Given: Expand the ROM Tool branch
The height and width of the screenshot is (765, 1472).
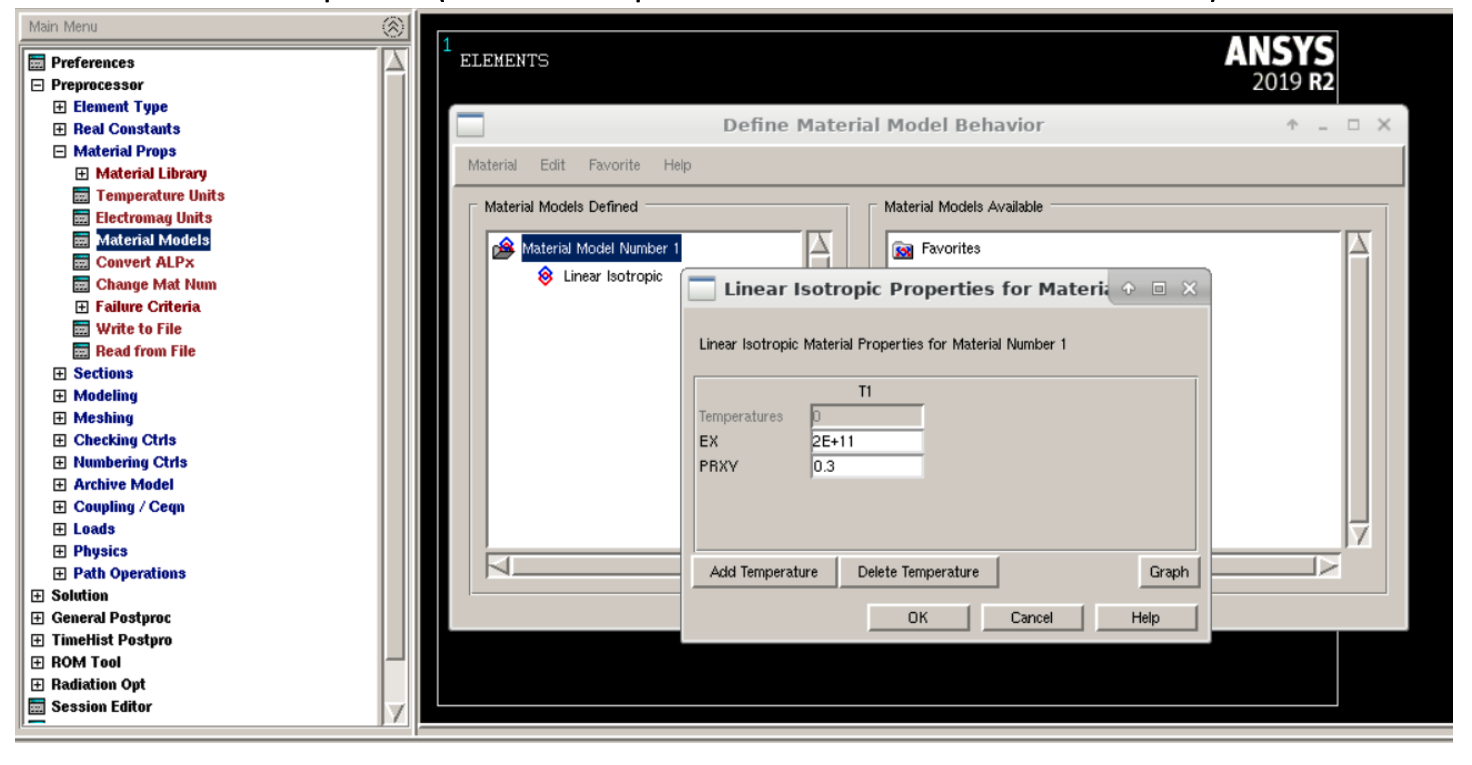Looking at the screenshot, I should tap(38, 662).
